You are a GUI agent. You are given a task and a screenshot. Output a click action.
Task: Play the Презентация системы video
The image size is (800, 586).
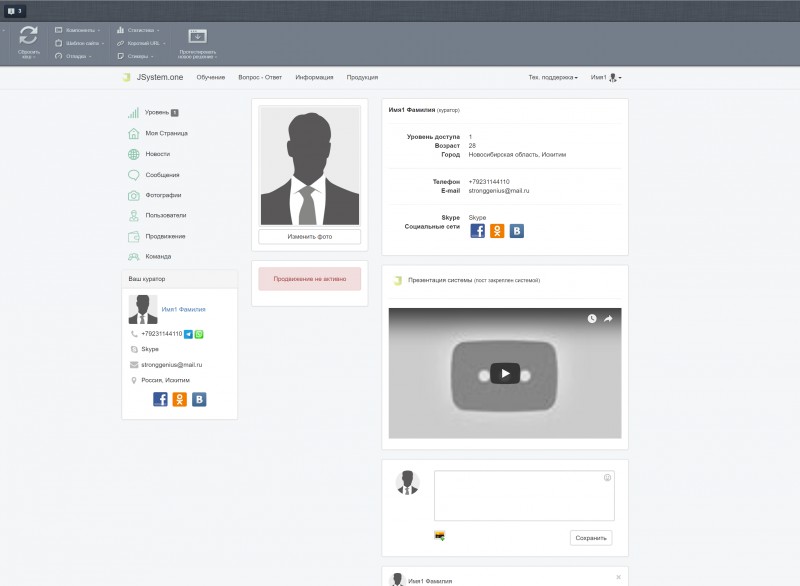pyautogui.click(x=505, y=374)
